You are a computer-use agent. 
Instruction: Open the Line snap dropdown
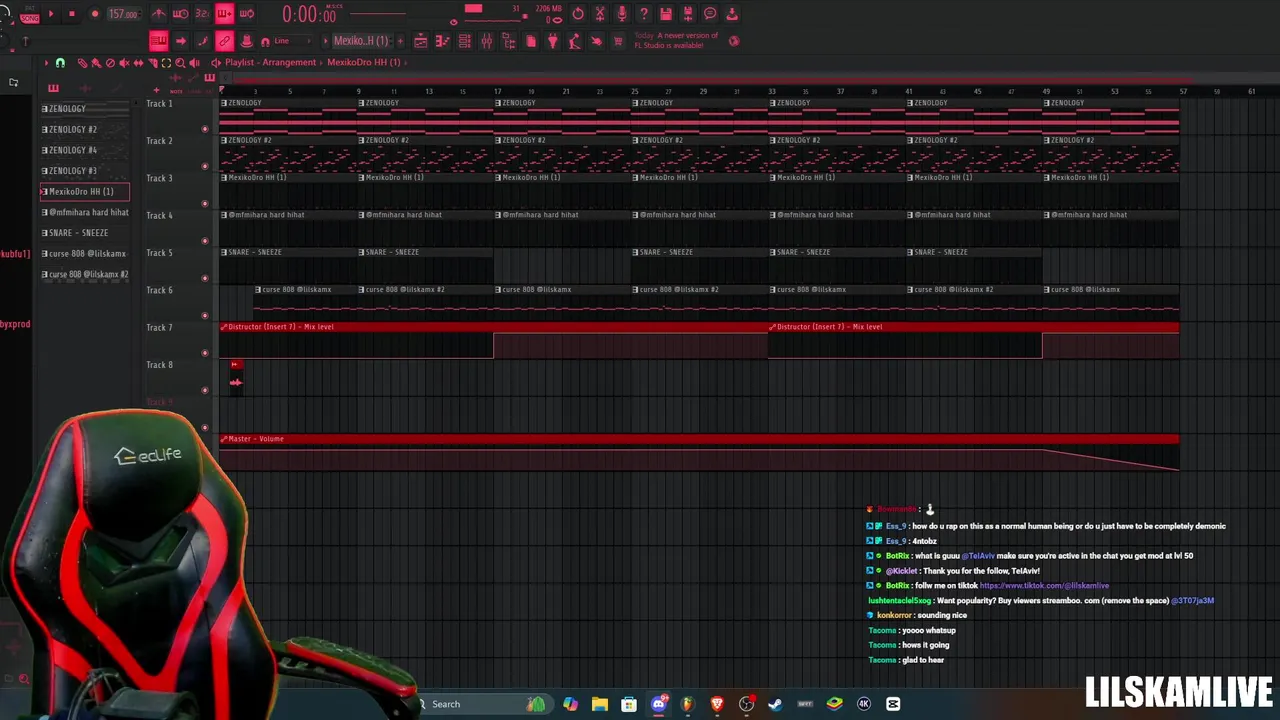292,41
